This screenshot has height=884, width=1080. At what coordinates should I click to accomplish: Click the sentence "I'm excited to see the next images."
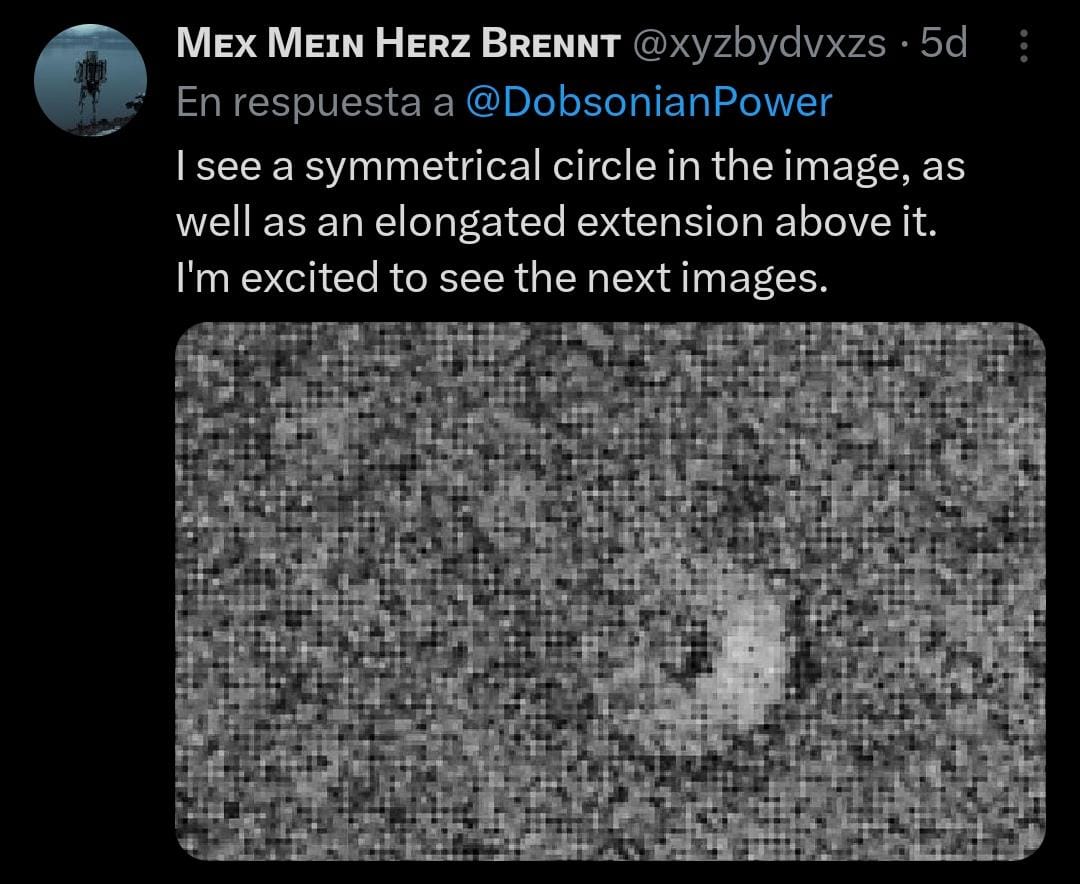coord(502,278)
